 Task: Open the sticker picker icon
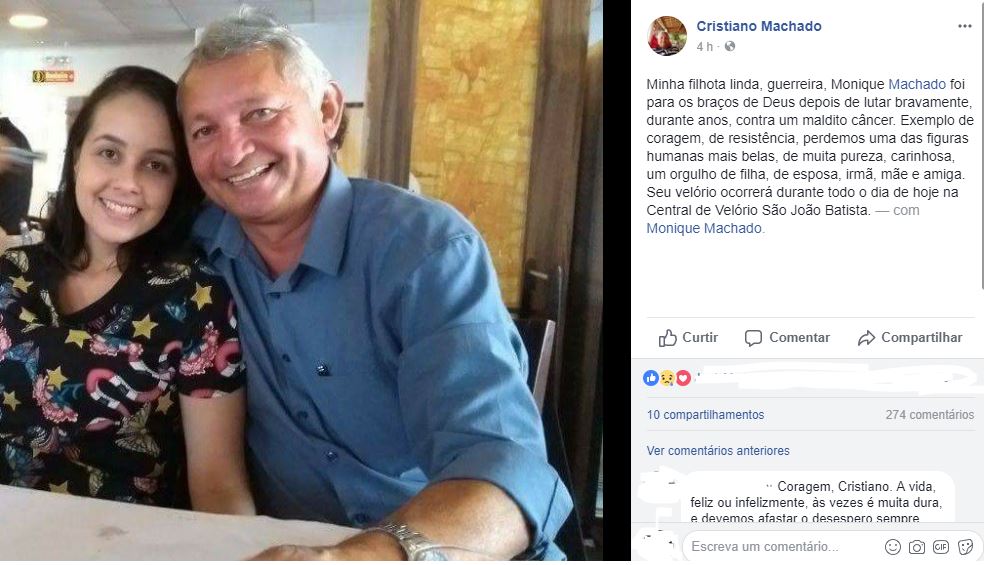click(x=966, y=547)
